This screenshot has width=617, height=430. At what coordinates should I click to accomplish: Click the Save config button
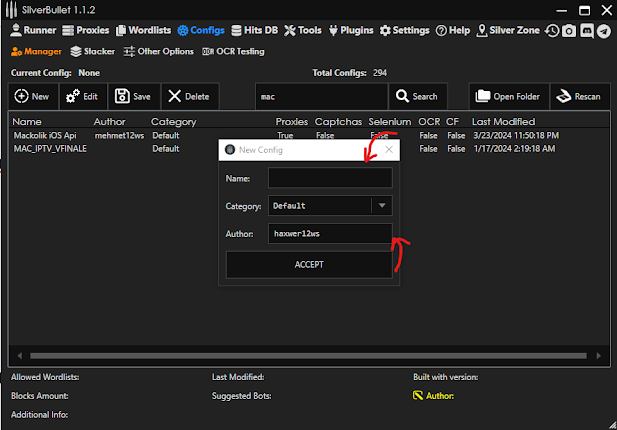pos(134,96)
